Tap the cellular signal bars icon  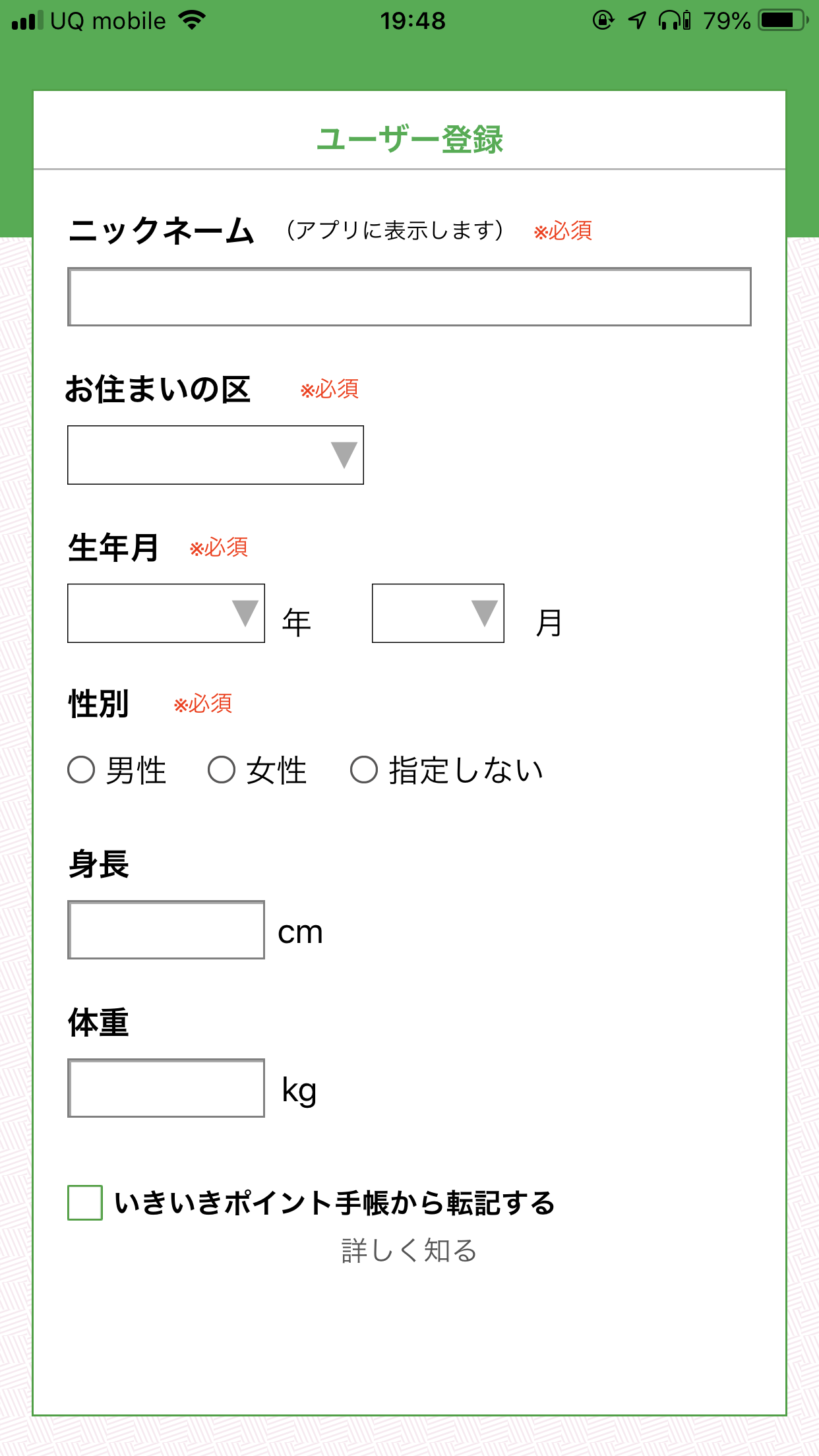(x=28, y=20)
